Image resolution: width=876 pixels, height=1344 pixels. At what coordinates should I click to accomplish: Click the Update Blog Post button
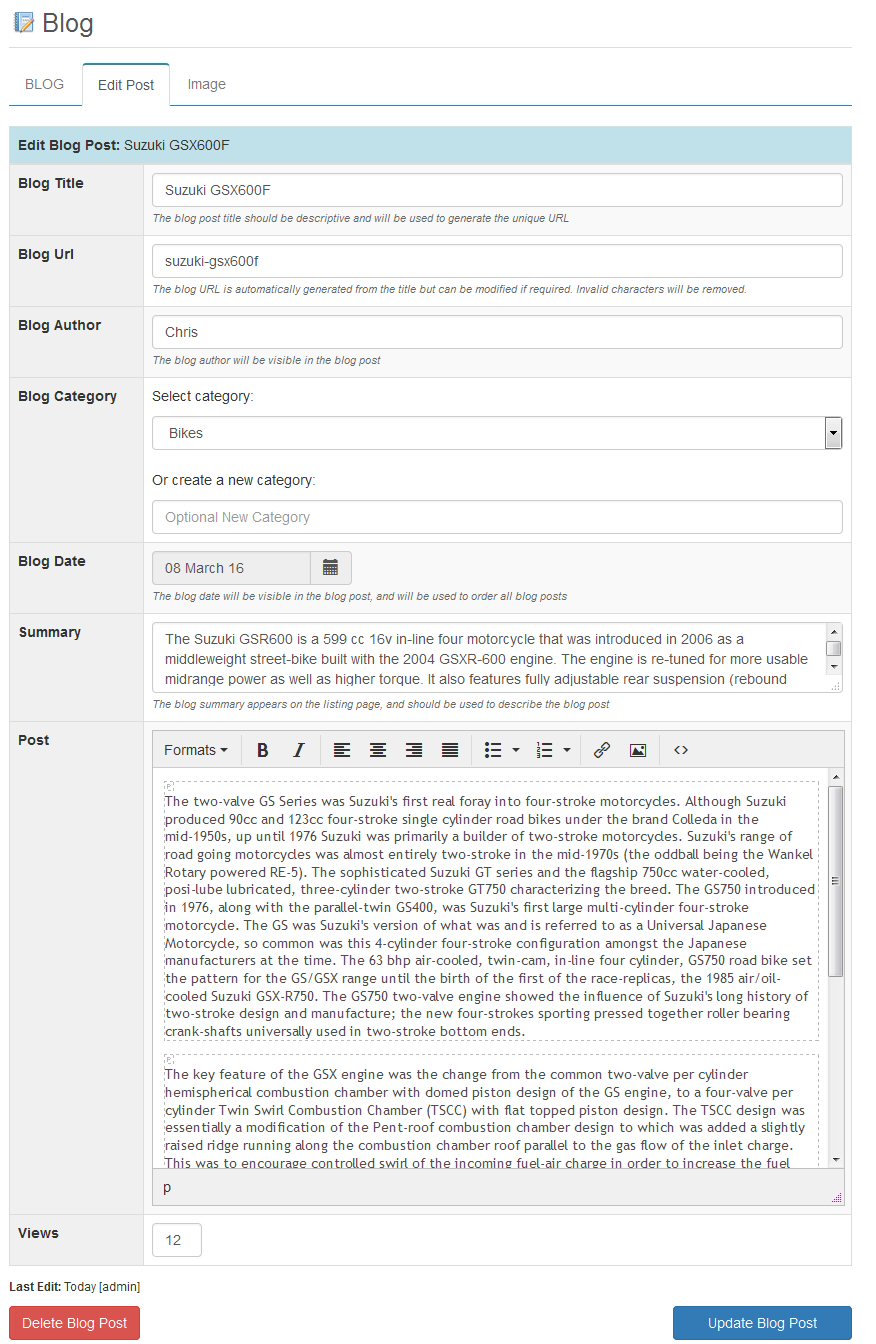(x=762, y=1323)
